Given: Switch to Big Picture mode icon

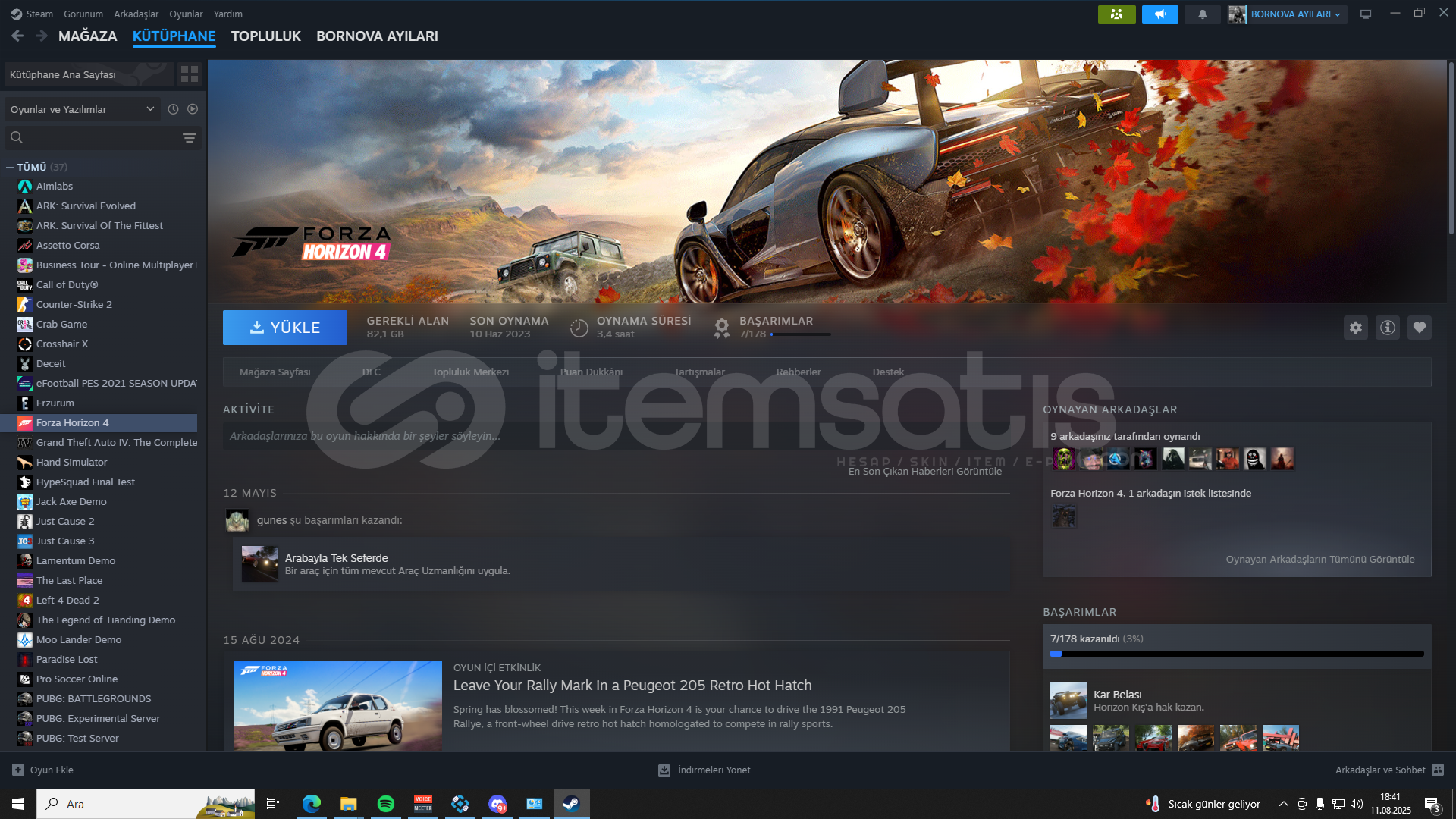Looking at the screenshot, I should tap(1365, 14).
